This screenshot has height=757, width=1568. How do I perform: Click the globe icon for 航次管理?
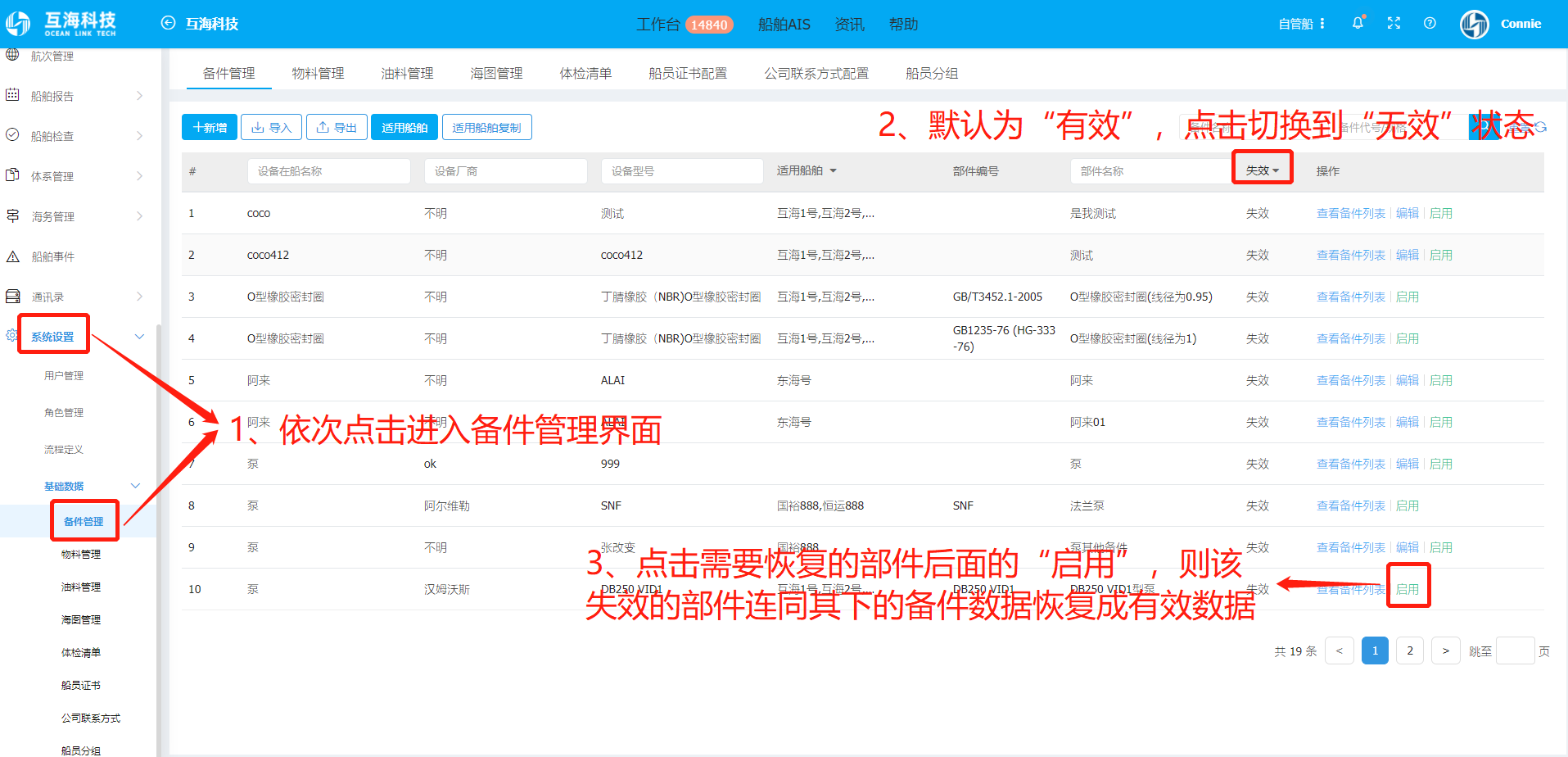coord(12,55)
